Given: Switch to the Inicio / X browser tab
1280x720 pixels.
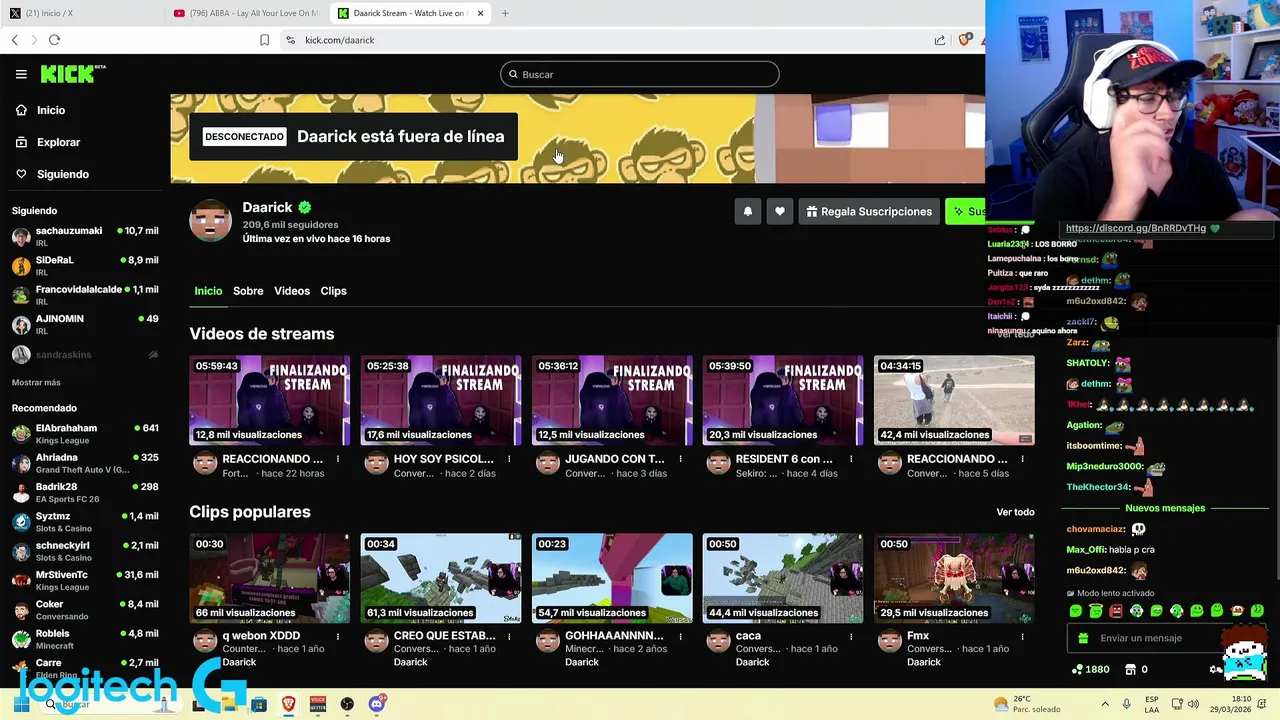Looking at the screenshot, I should 82,13.
